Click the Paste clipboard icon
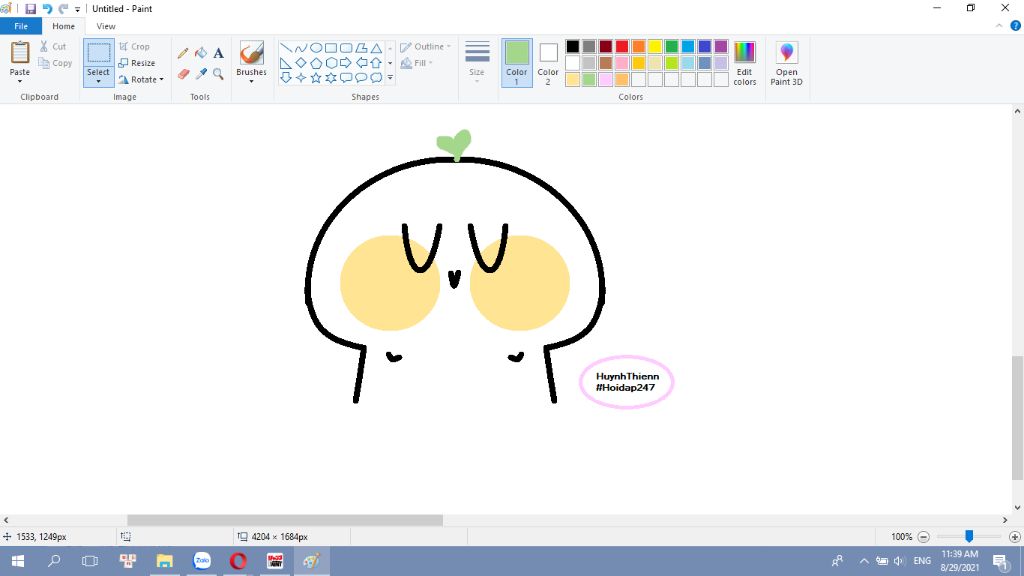The height and width of the screenshot is (576, 1024). 20,53
